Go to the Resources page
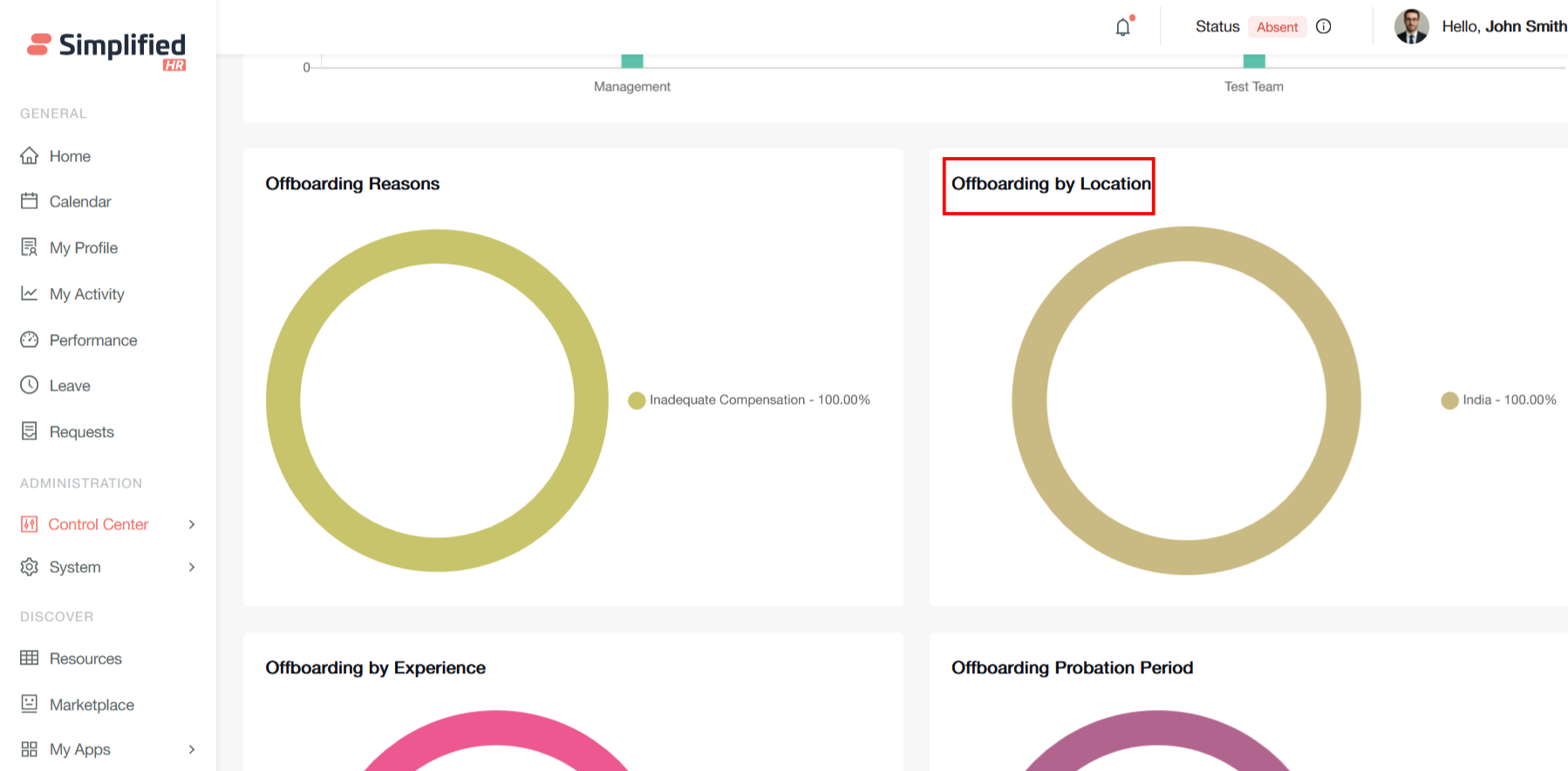This screenshot has height=771, width=1568. click(x=85, y=658)
